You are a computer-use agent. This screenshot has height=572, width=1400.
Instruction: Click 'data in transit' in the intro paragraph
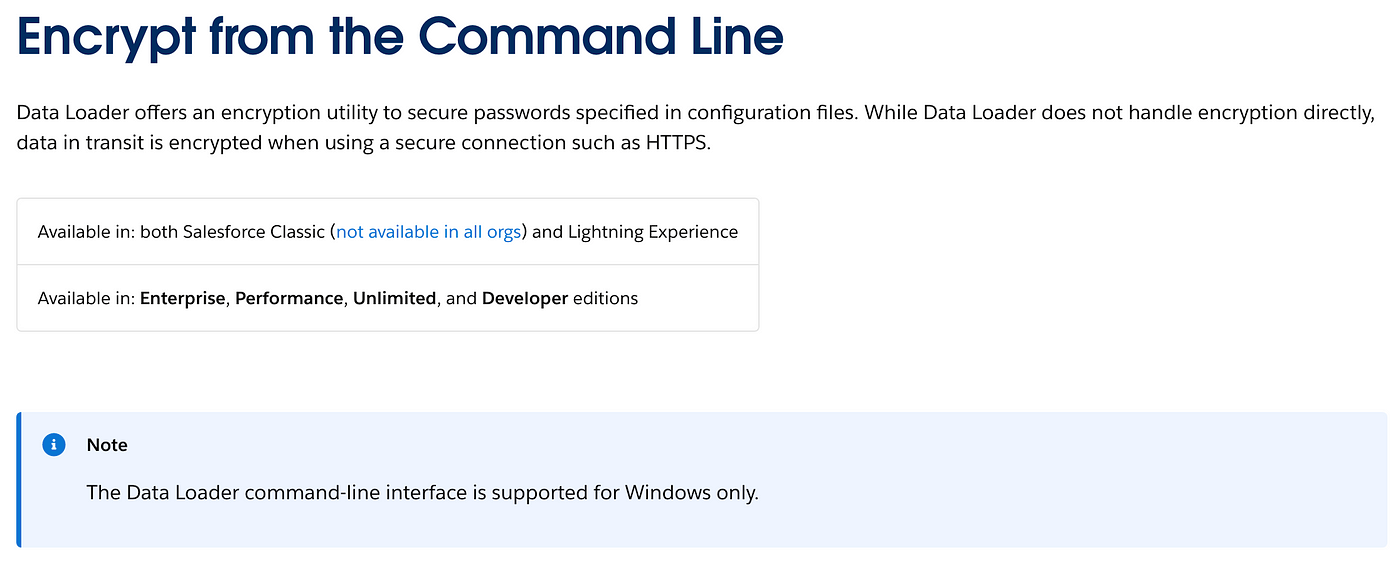click(73, 143)
